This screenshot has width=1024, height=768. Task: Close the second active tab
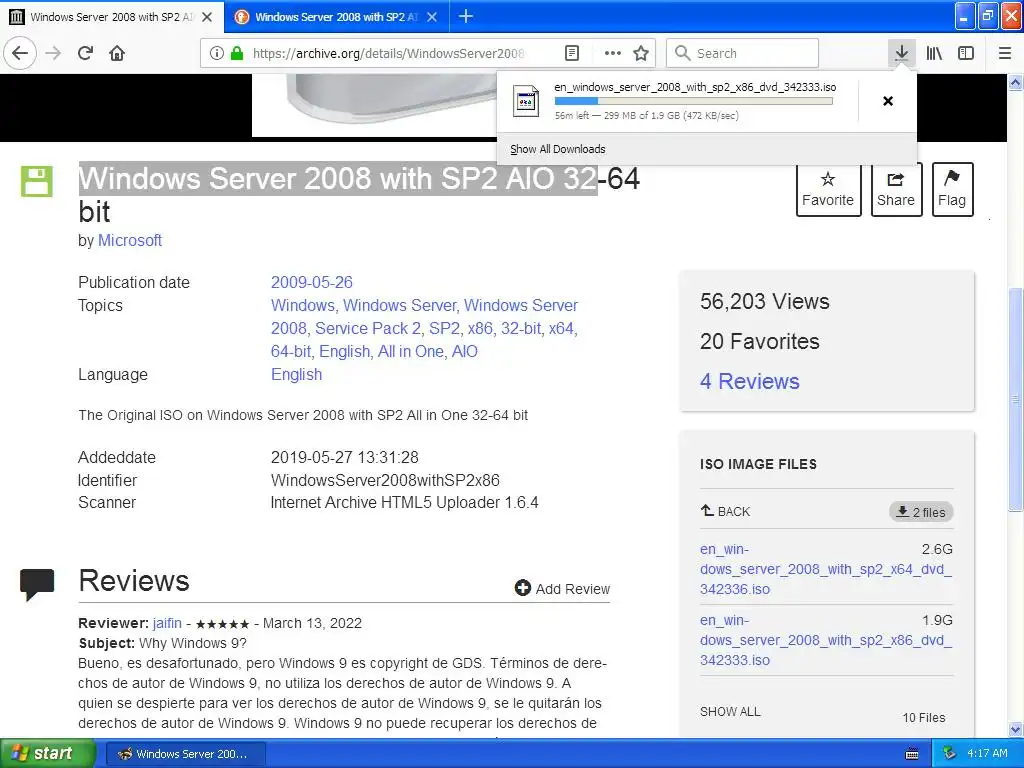tap(432, 17)
